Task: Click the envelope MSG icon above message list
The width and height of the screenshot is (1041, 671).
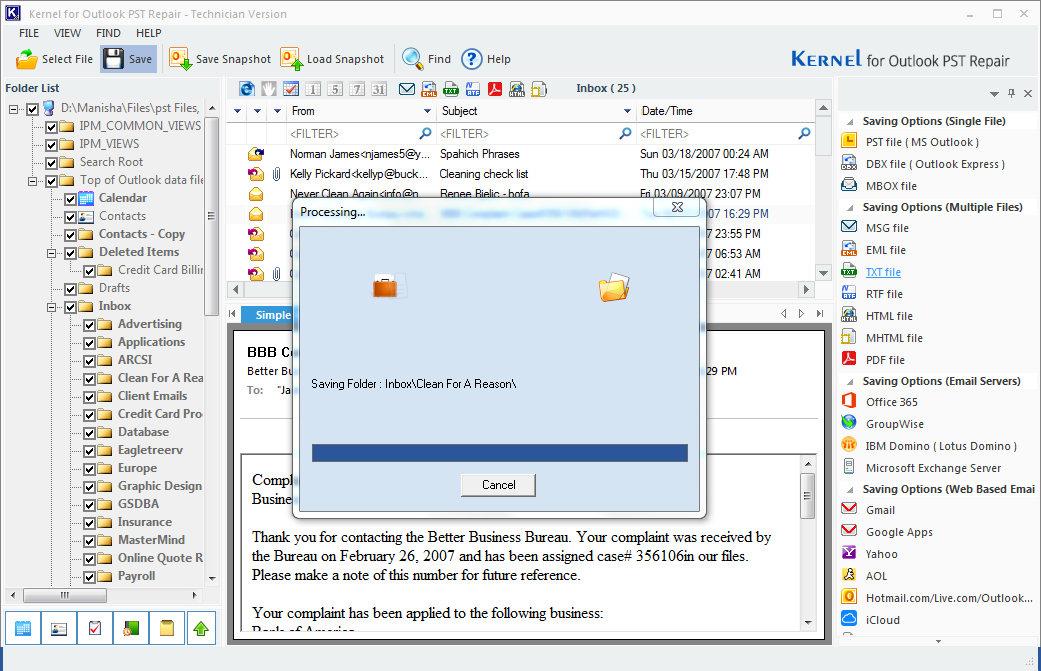Action: [x=407, y=89]
